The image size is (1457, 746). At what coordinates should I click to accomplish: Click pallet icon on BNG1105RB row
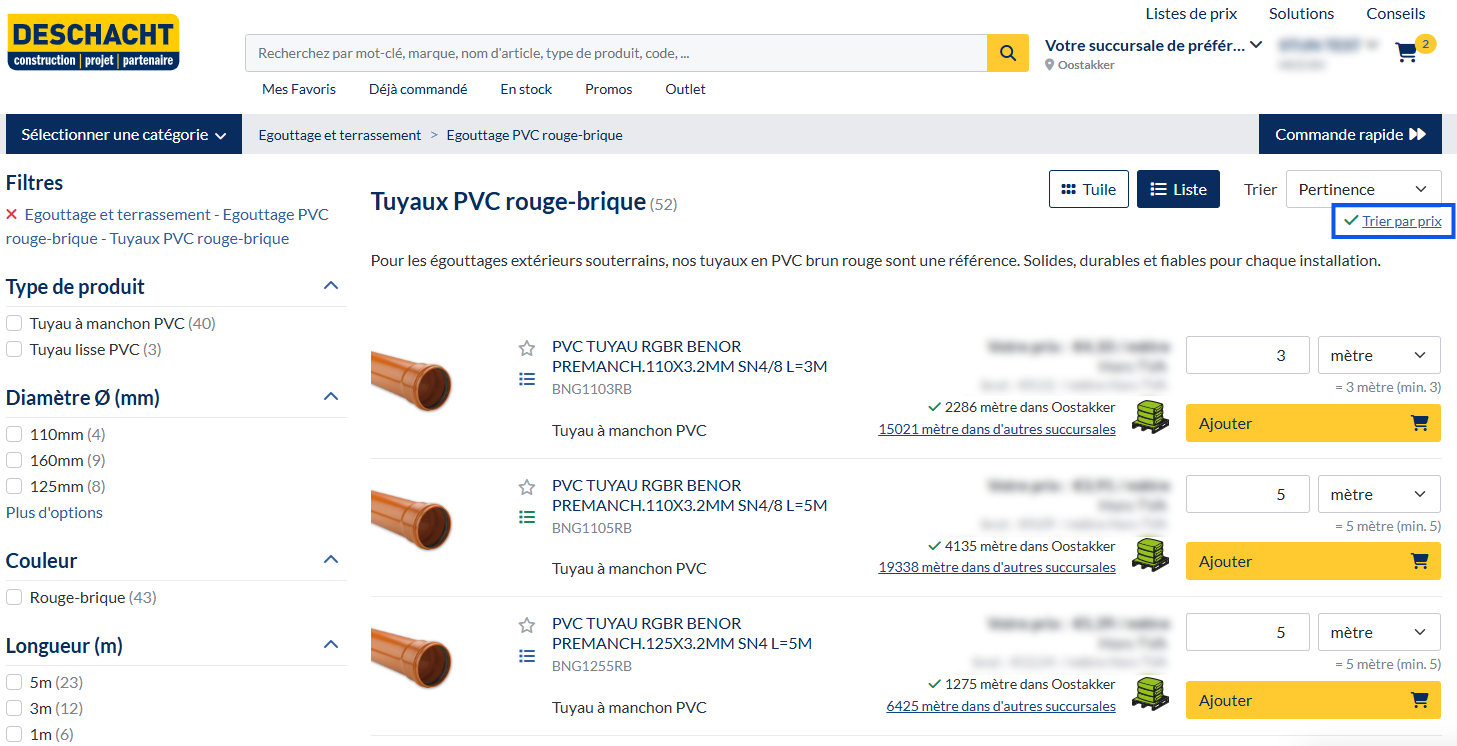pyautogui.click(x=1150, y=555)
